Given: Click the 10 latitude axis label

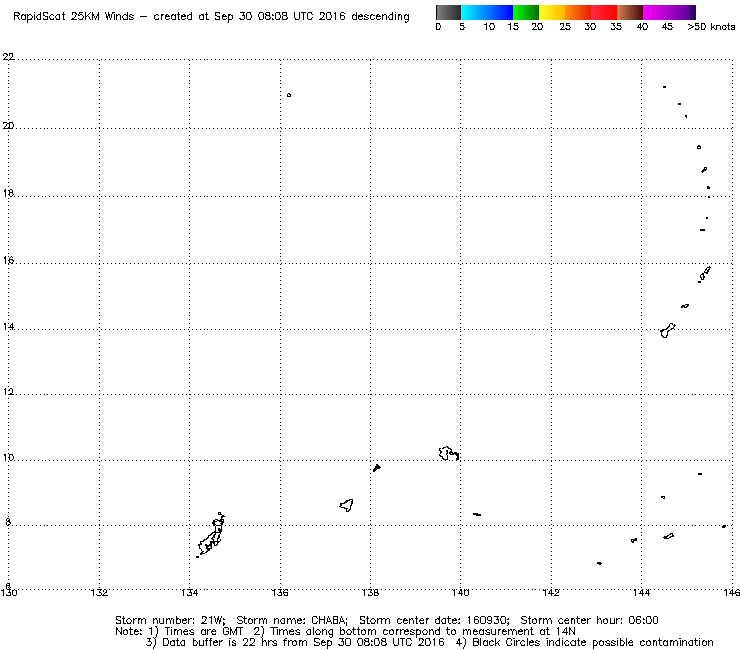Looking at the screenshot, I should 8,457.
